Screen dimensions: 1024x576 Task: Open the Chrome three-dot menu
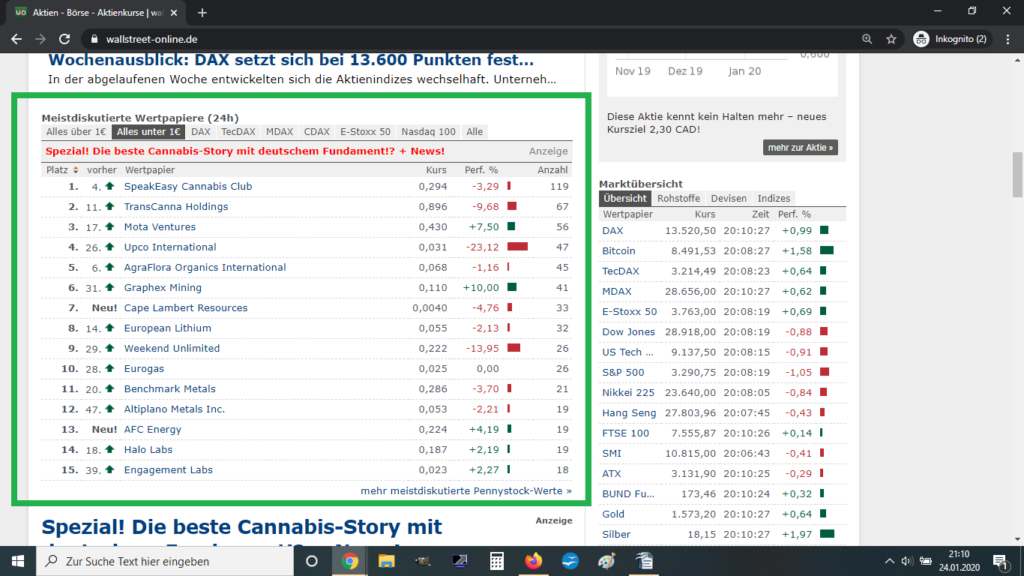point(1008,39)
